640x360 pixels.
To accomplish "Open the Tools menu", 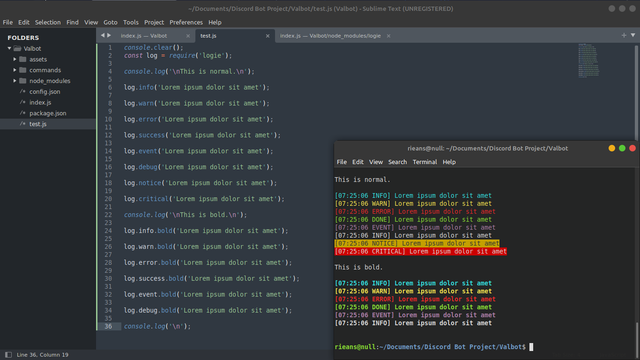I will click(x=131, y=22).
